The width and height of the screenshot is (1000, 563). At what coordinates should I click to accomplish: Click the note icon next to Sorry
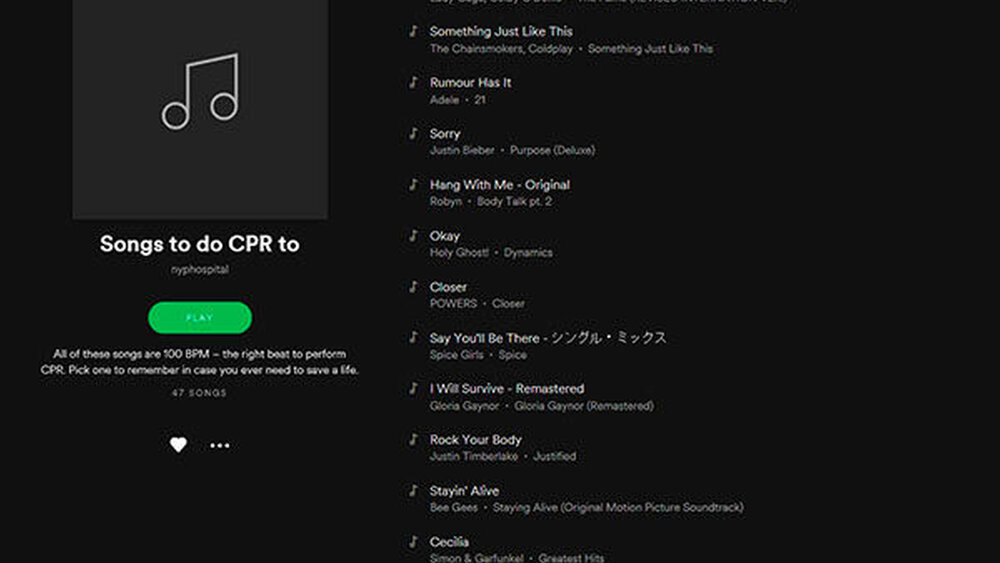[x=413, y=133]
